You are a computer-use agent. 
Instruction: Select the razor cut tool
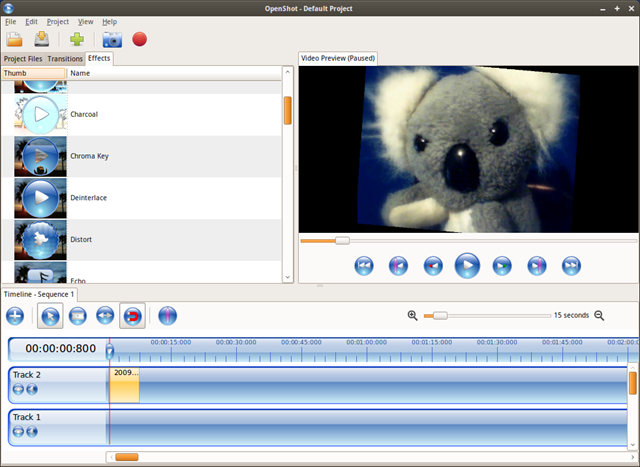tap(78, 316)
